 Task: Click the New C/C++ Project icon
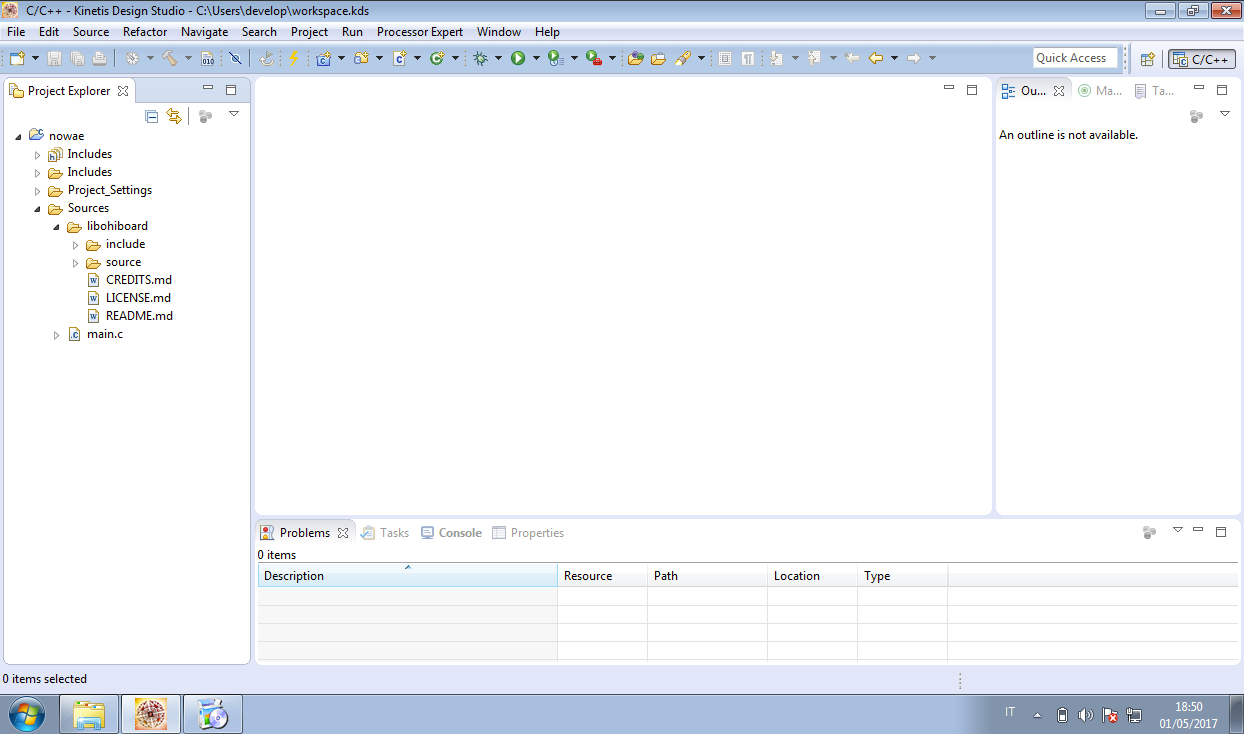tap(323, 58)
